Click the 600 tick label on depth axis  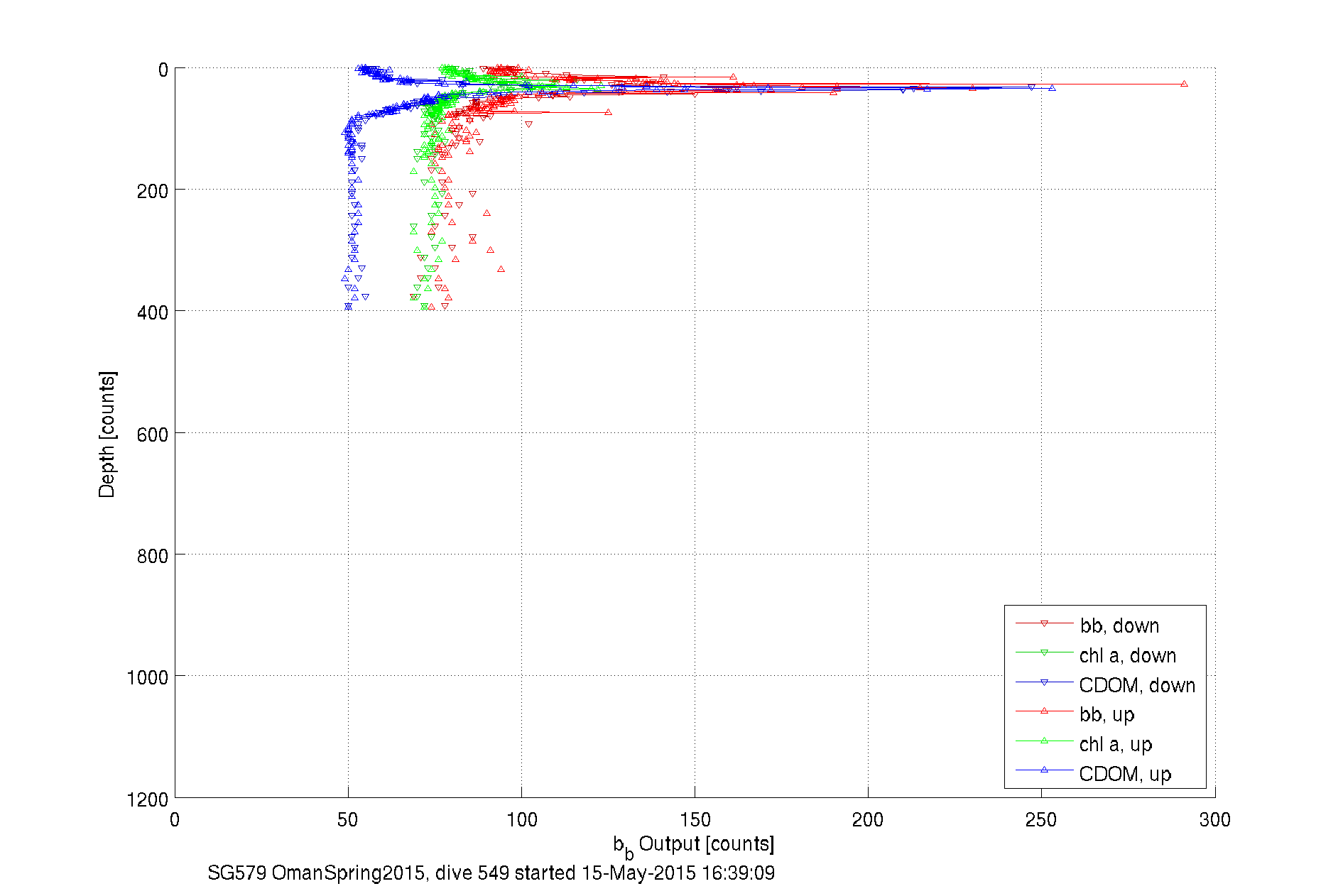[152, 435]
